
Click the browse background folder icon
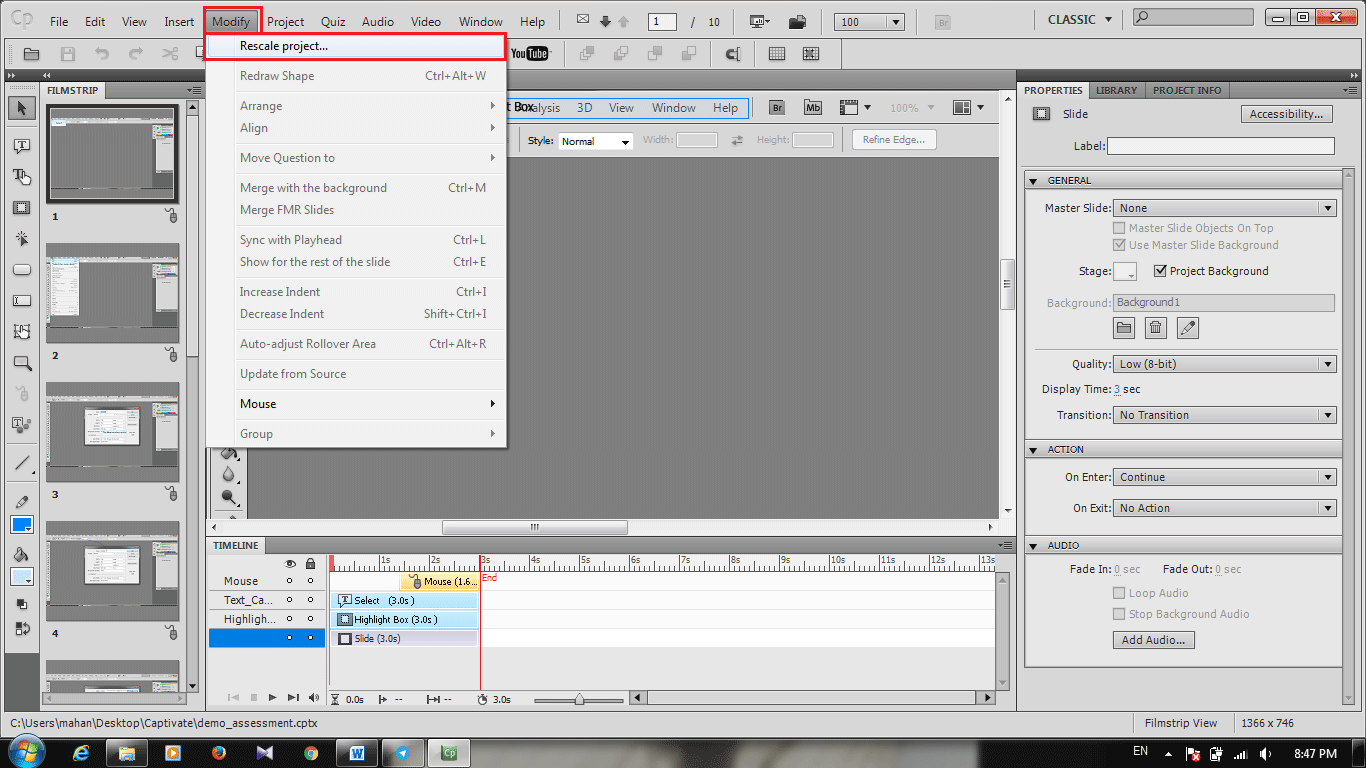1124,327
